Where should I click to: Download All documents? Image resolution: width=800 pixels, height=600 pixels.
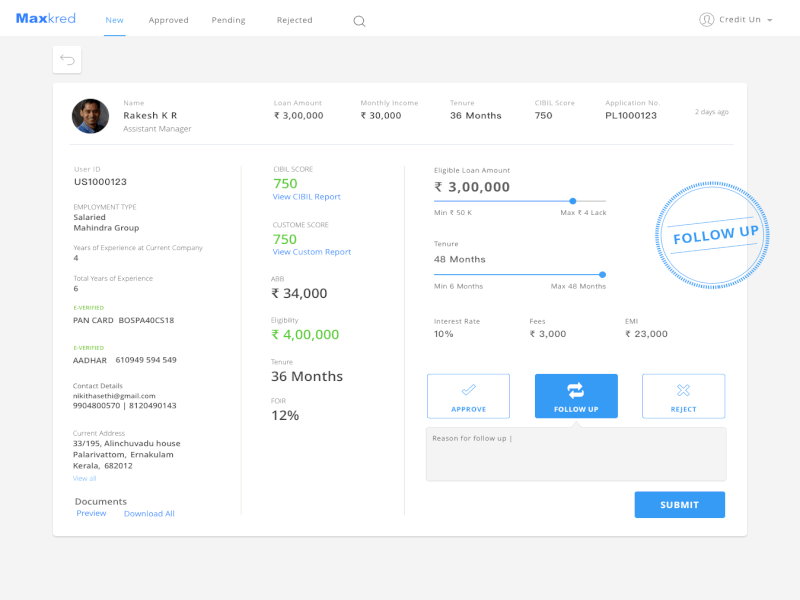click(149, 513)
